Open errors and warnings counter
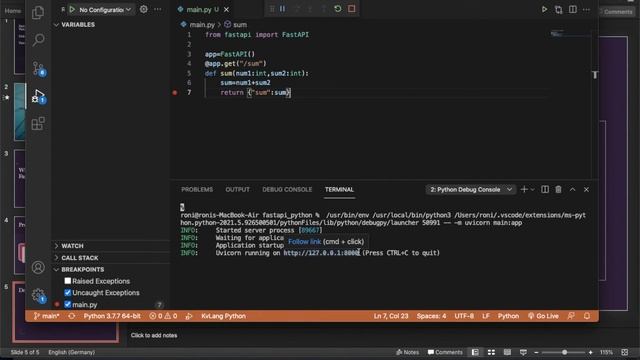 pos(163,316)
